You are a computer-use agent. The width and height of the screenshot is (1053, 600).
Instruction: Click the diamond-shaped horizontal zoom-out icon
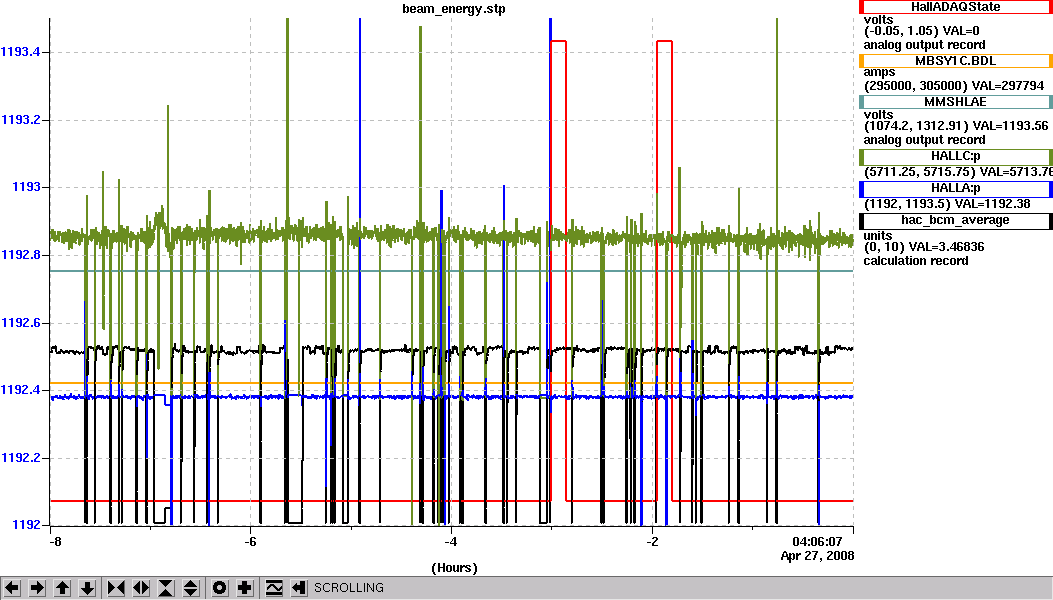141,588
